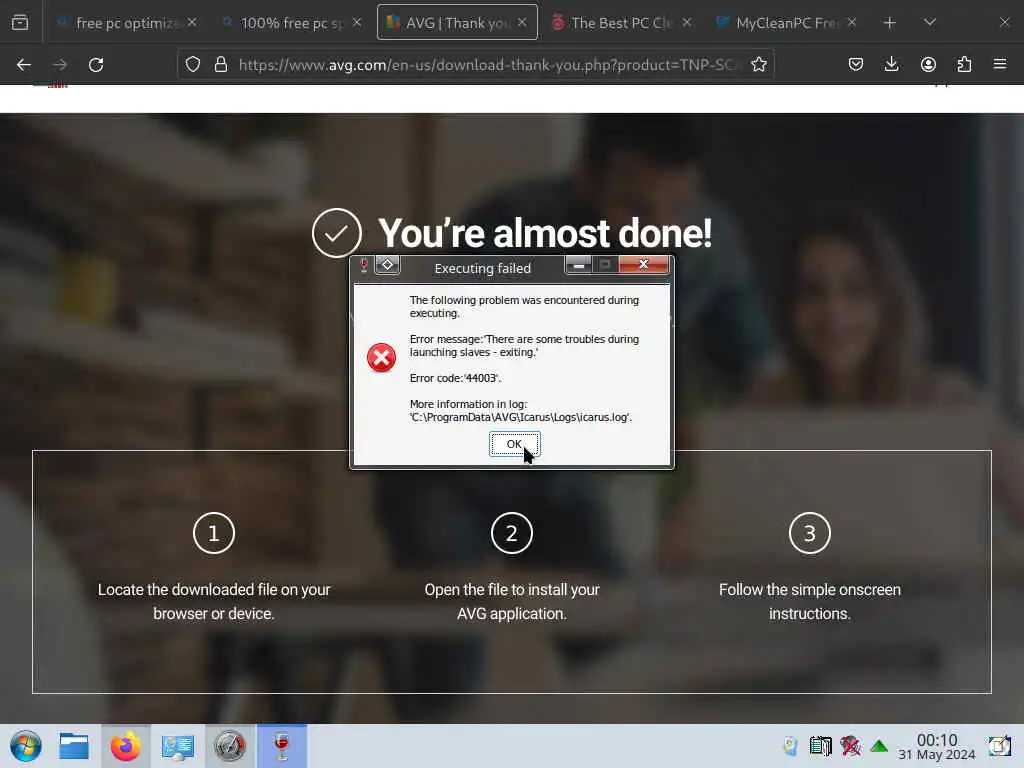Open the Firefox account icon
This screenshot has height=768, width=1024.
point(928,65)
